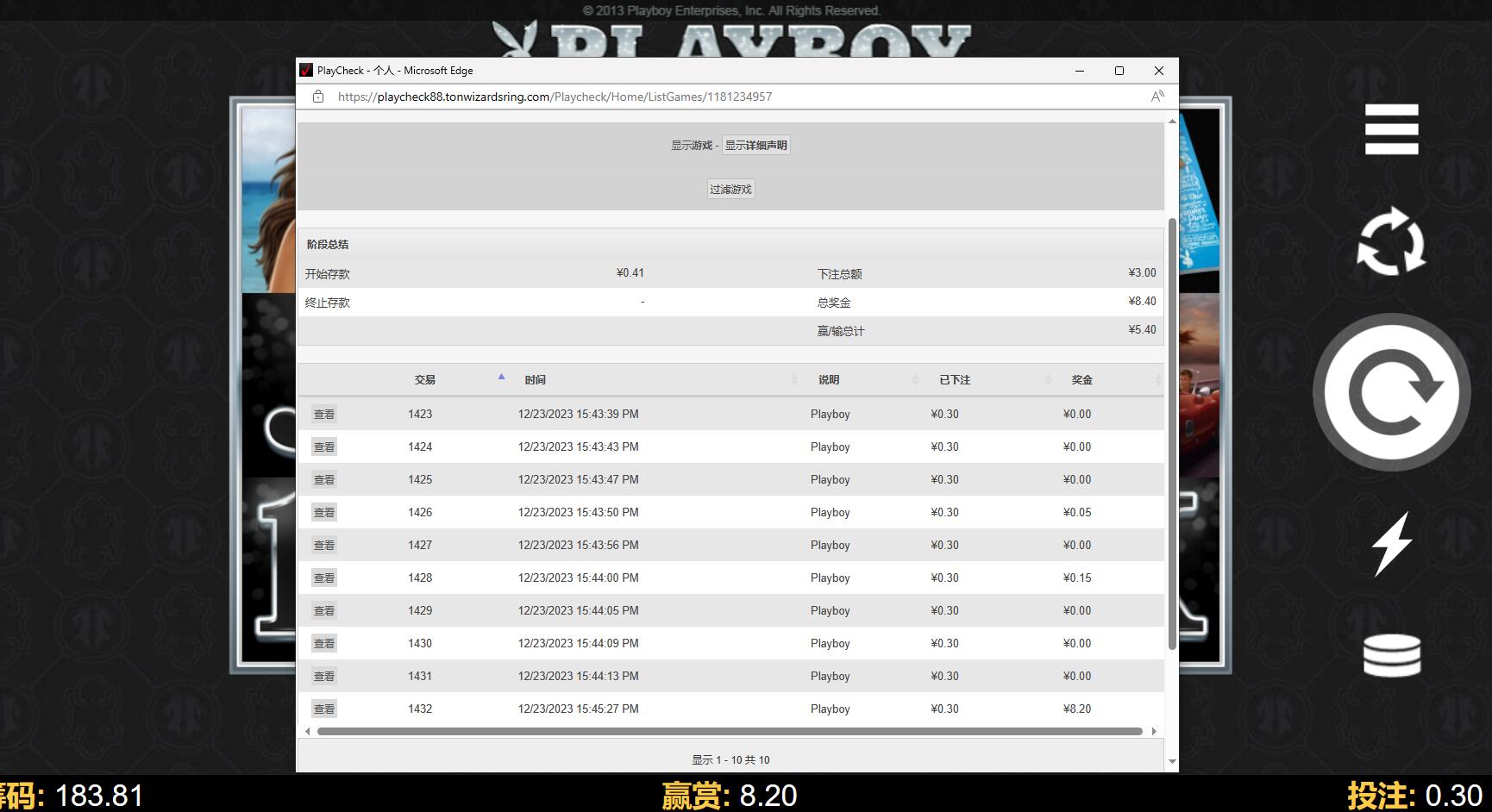View details for transaction 1431
The image size is (1492, 812).
coord(324,676)
